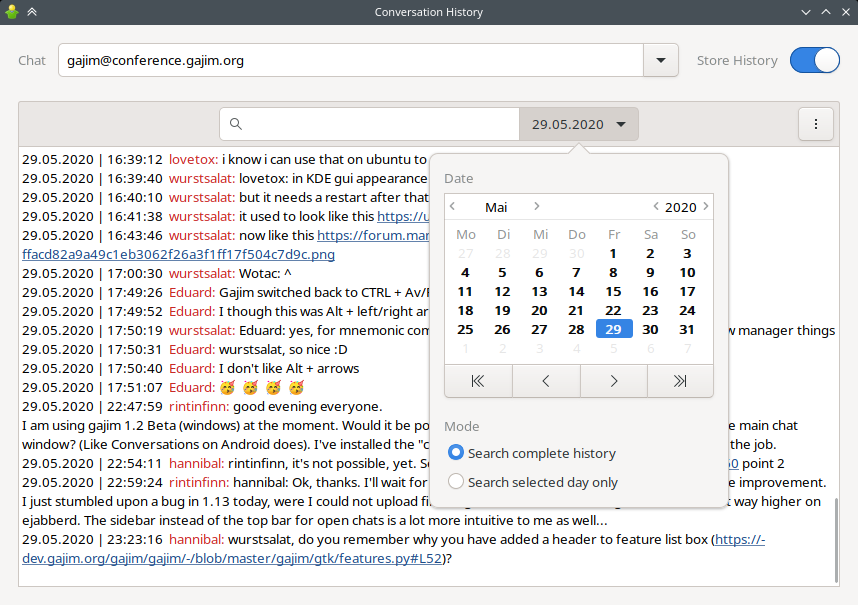This screenshot has width=858, height=605.
Task: Click the emoji message from Eduard at 17:51:07
Action: point(262,387)
